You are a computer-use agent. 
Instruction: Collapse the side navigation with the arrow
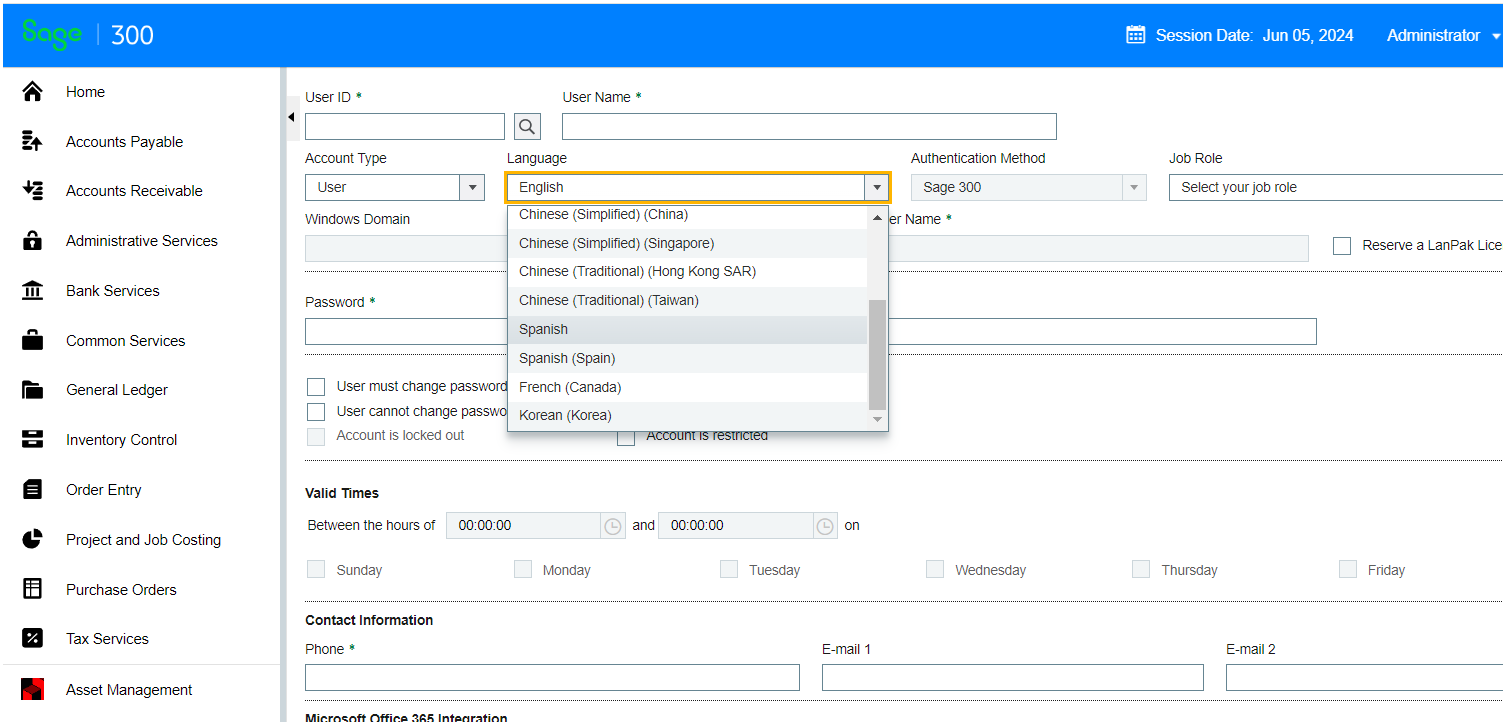tap(291, 118)
